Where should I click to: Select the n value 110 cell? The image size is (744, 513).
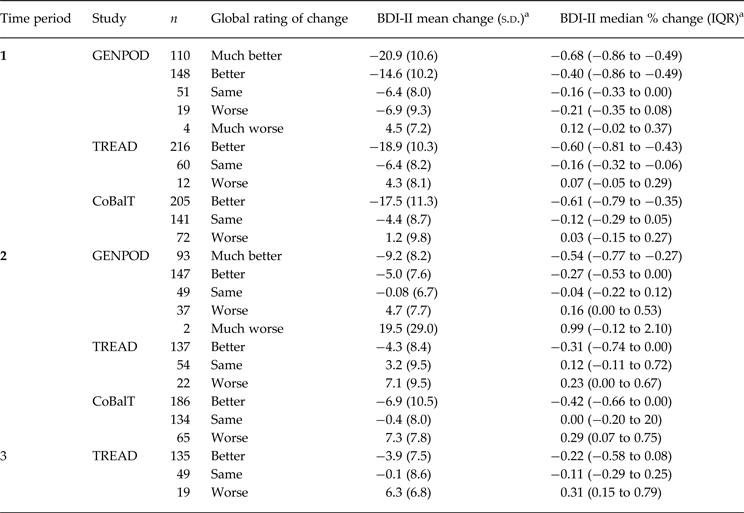point(181,56)
